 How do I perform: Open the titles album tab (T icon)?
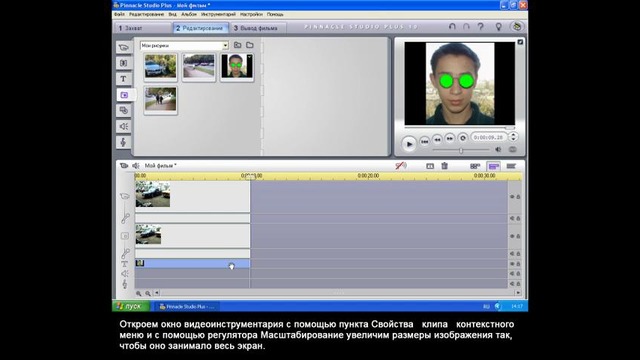pos(124,79)
